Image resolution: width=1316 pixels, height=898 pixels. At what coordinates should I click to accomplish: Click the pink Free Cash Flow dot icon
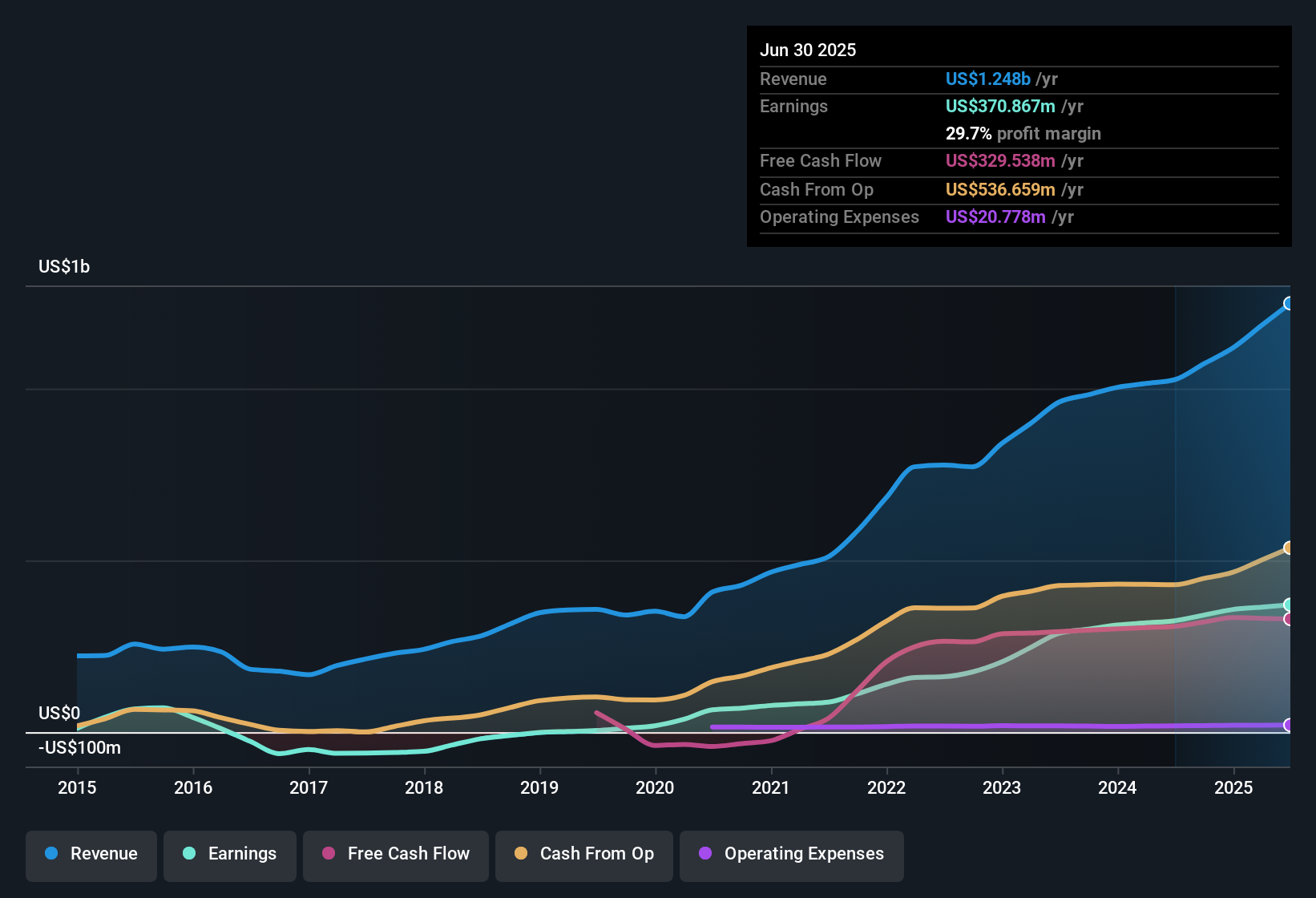click(328, 854)
